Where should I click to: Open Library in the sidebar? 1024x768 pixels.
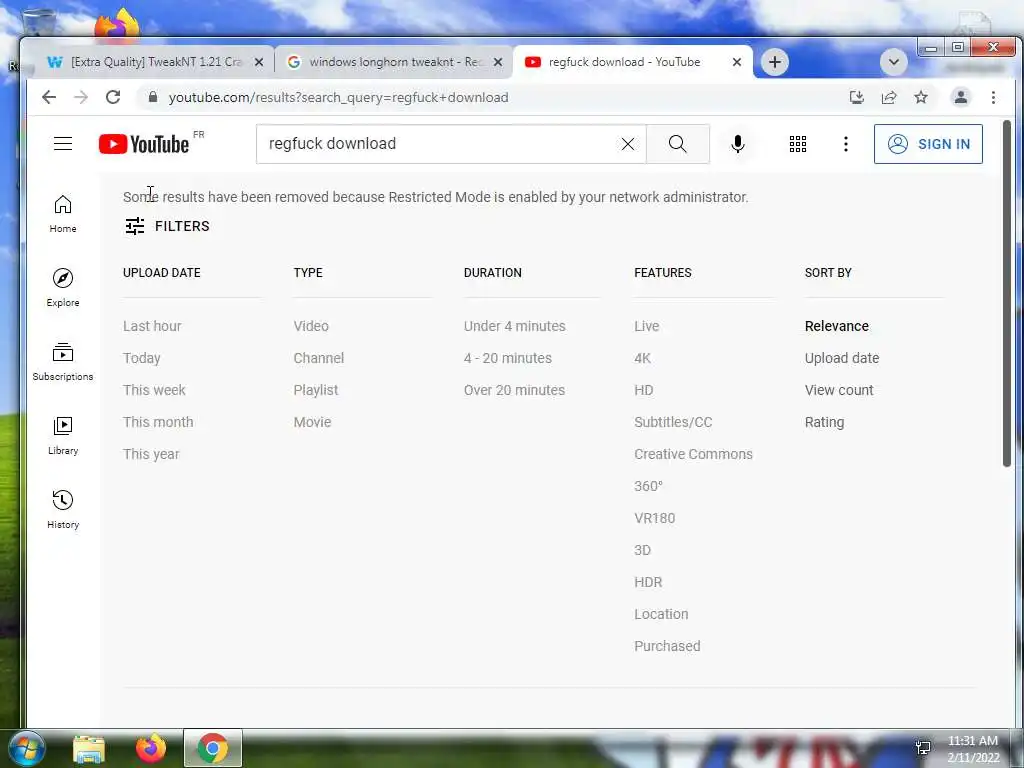pos(63,436)
